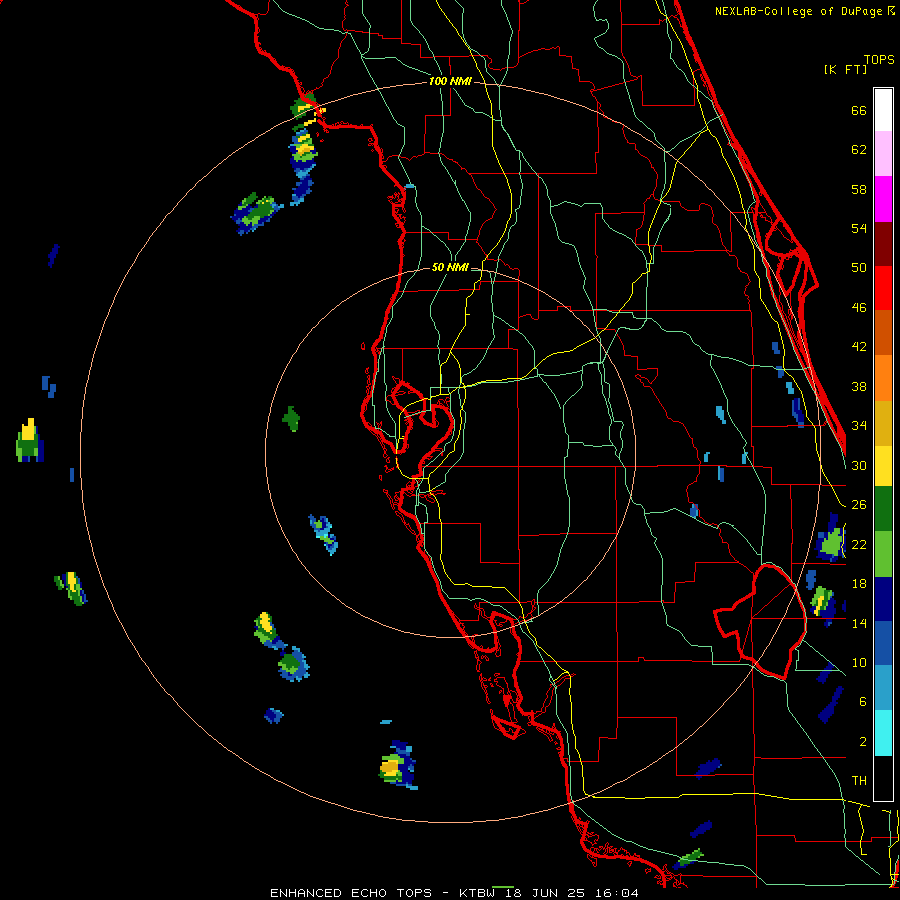900x900 pixels.
Task: Pick the light blue legend swatch
Action: click(x=883, y=688)
